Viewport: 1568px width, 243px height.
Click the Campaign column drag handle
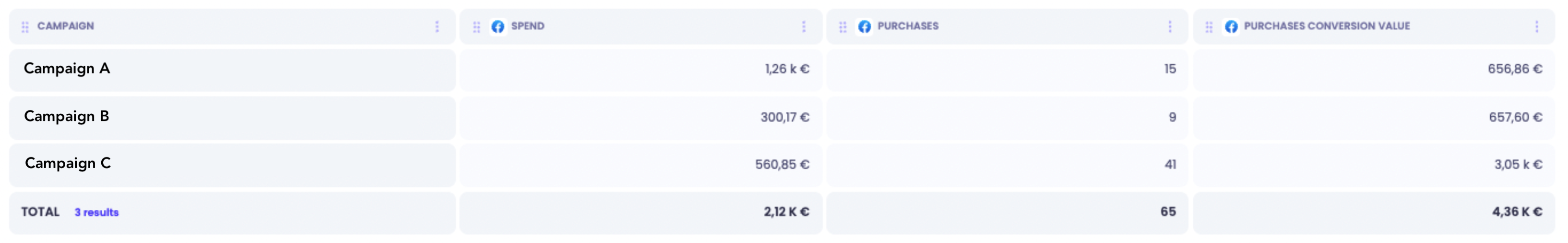tap(25, 27)
